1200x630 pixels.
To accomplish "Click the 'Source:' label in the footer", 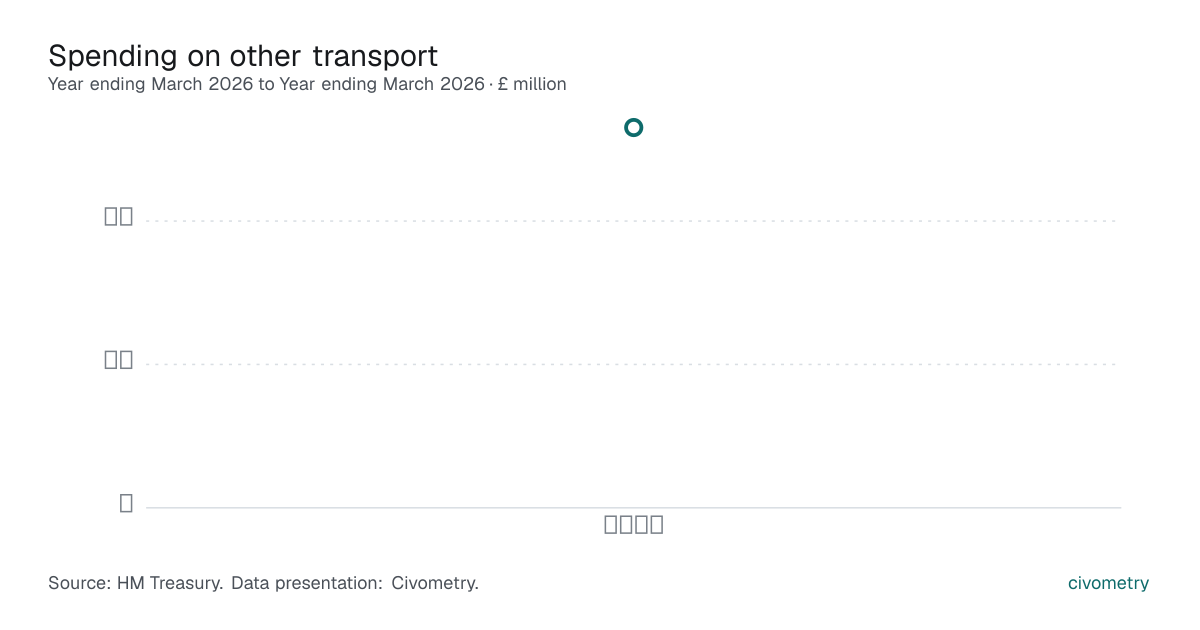I will coord(80,583).
